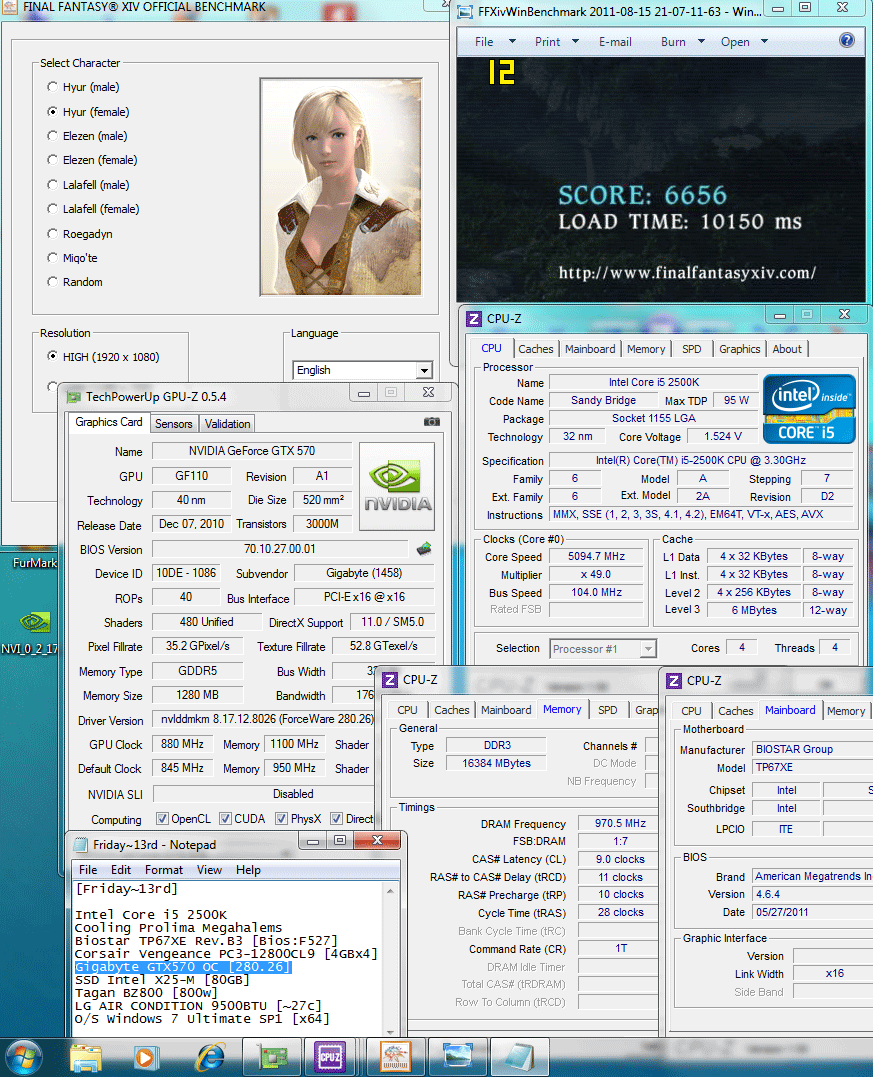Click the BIOS version save chip icon

coord(424,548)
